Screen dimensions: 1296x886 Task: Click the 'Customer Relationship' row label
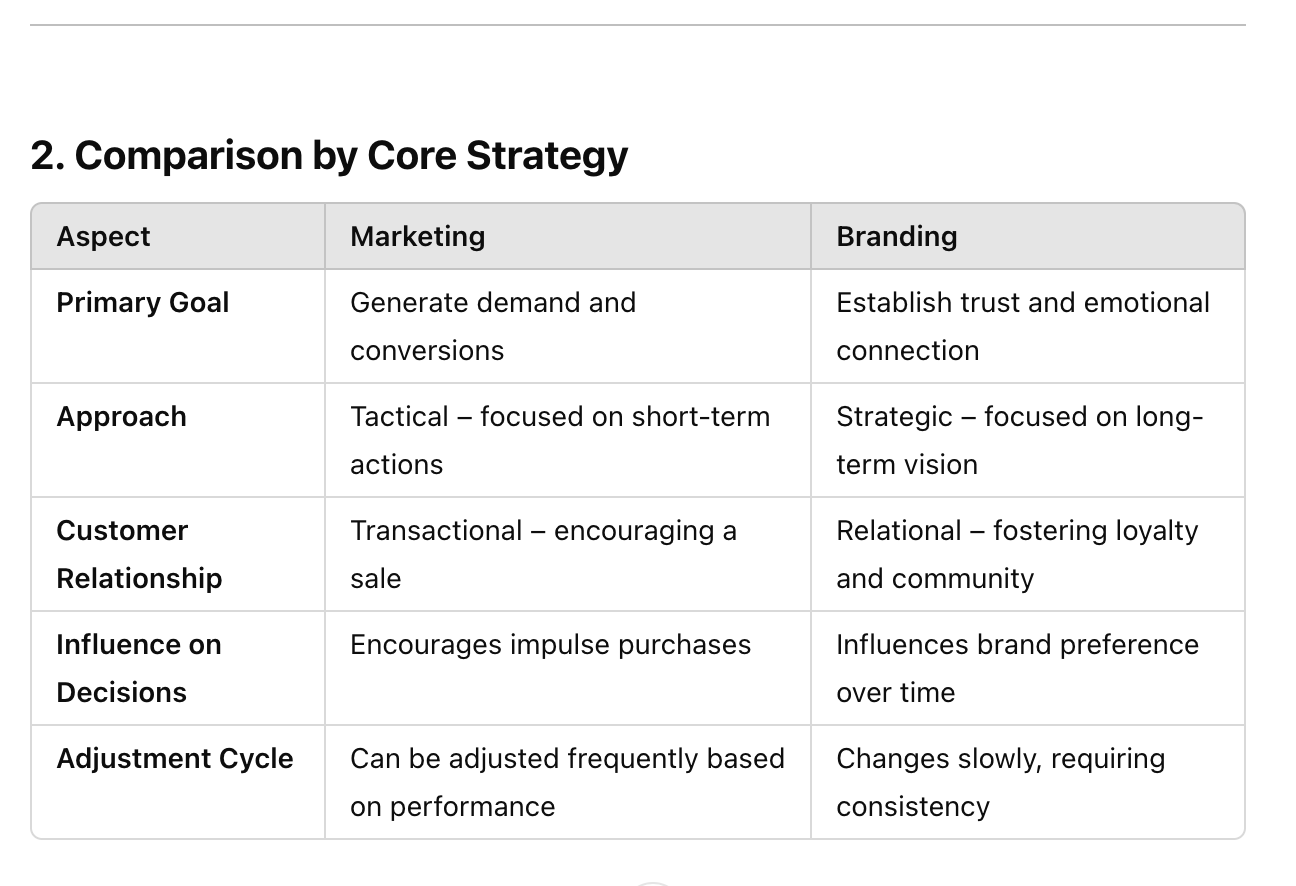[140, 554]
